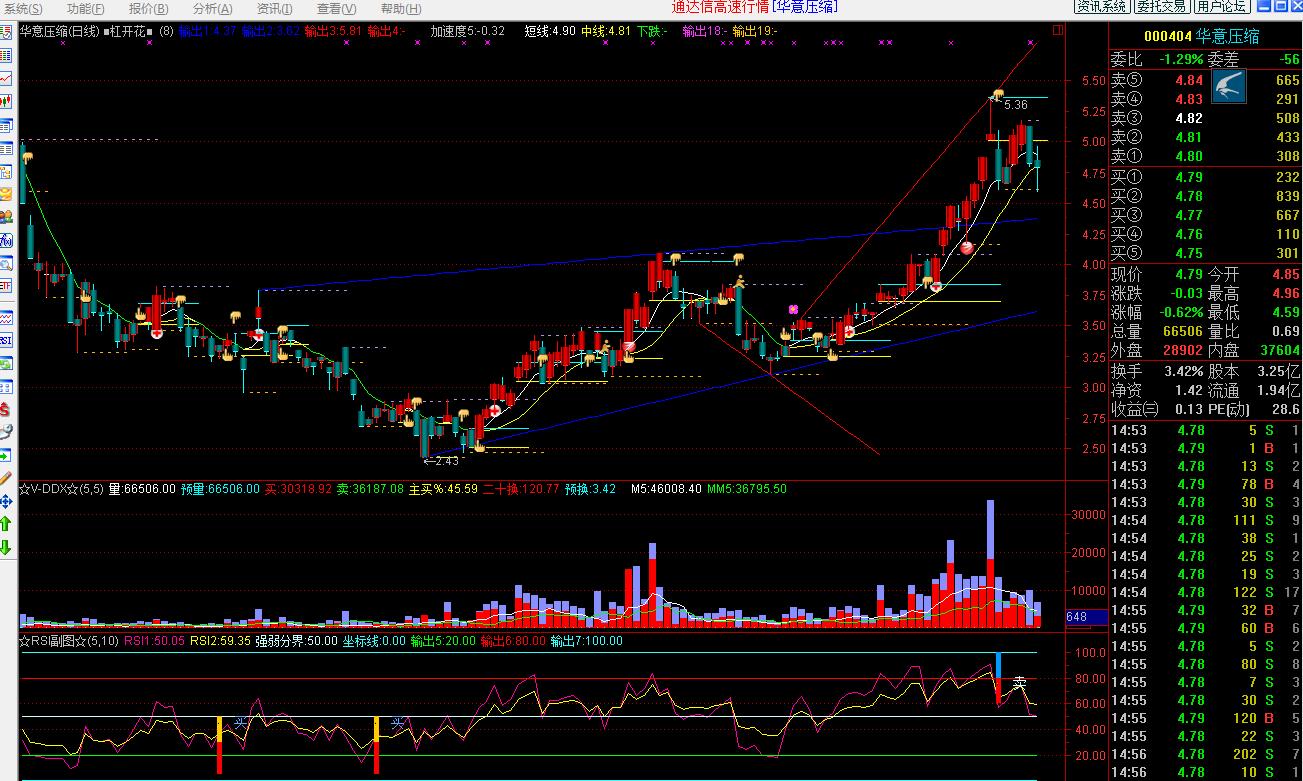The image size is (1303, 781).
Task: Click the red dollar sign sidebar icon
Action: [x=6, y=409]
